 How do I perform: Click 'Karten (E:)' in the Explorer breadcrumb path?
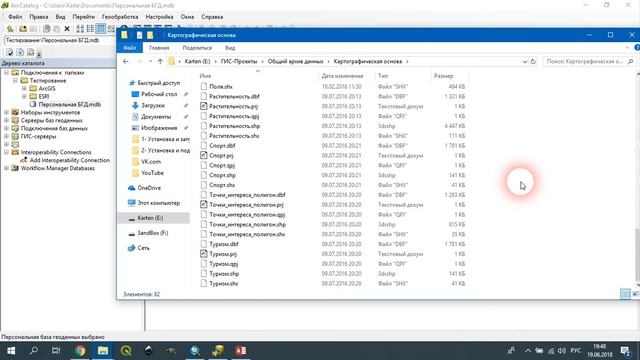(197, 61)
